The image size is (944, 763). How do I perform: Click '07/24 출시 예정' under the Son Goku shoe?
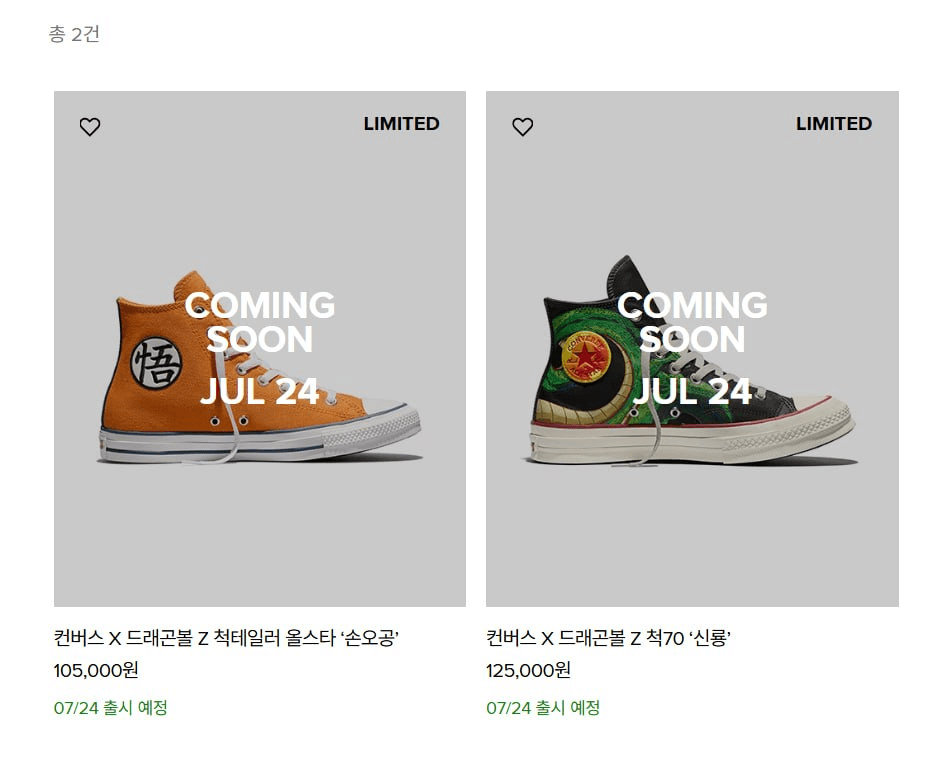tap(111, 708)
